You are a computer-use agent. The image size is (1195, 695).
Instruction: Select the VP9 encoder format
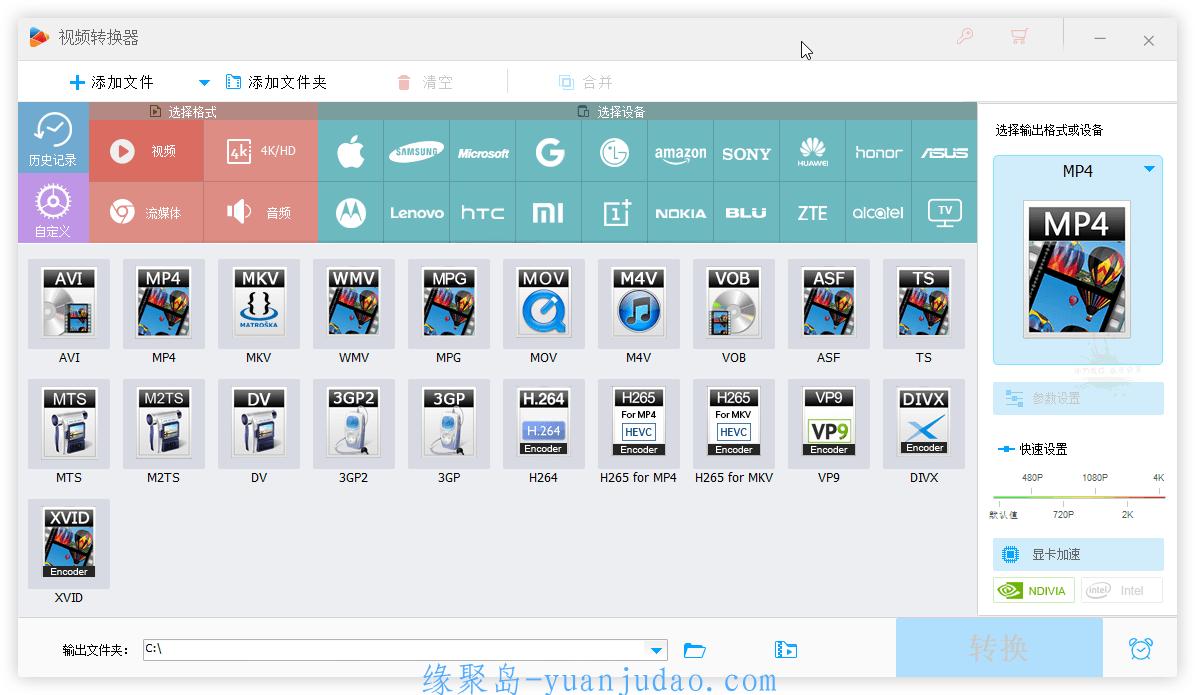(828, 424)
